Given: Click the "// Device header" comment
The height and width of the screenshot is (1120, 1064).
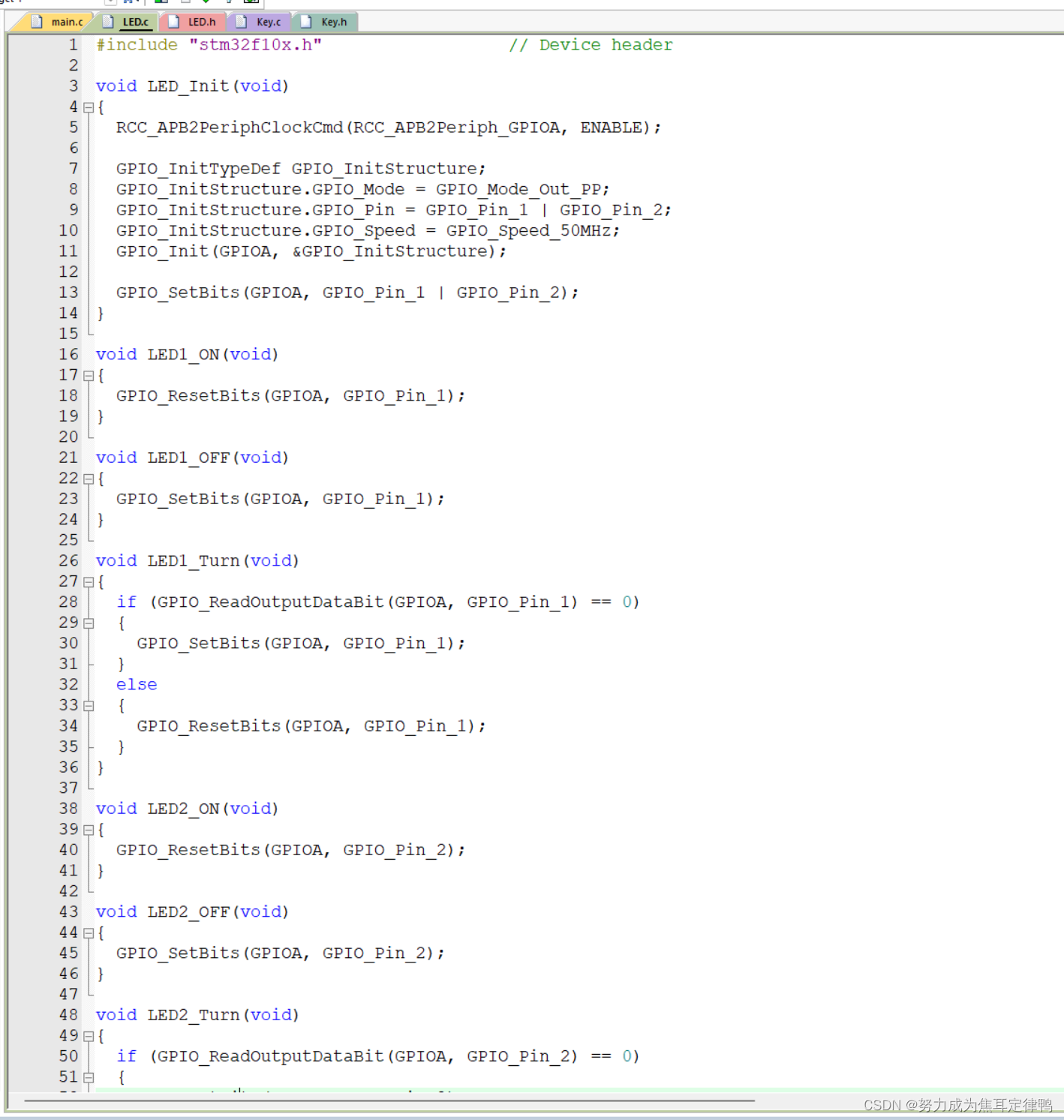Looking at the screenshot, I should [591, 45].
